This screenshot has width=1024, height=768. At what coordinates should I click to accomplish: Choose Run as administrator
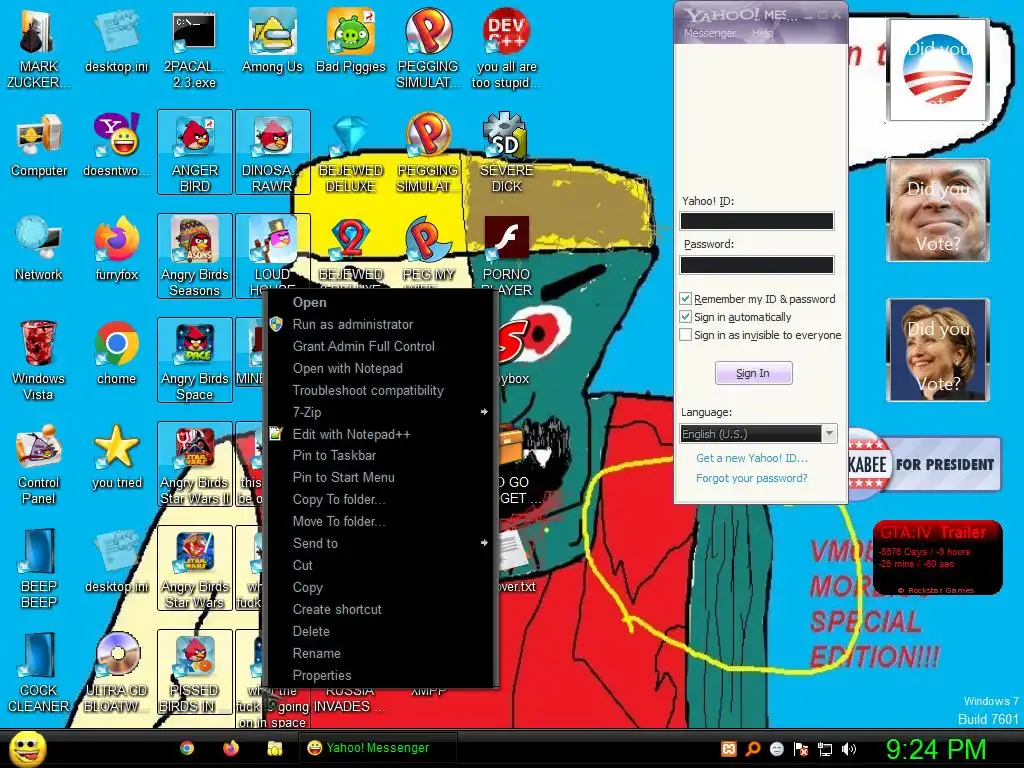[x=381, y=324]
